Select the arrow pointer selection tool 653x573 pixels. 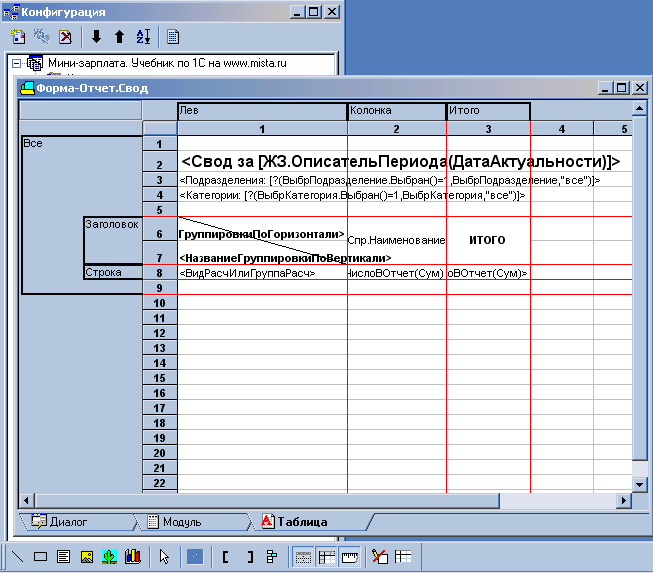(164, 556)
